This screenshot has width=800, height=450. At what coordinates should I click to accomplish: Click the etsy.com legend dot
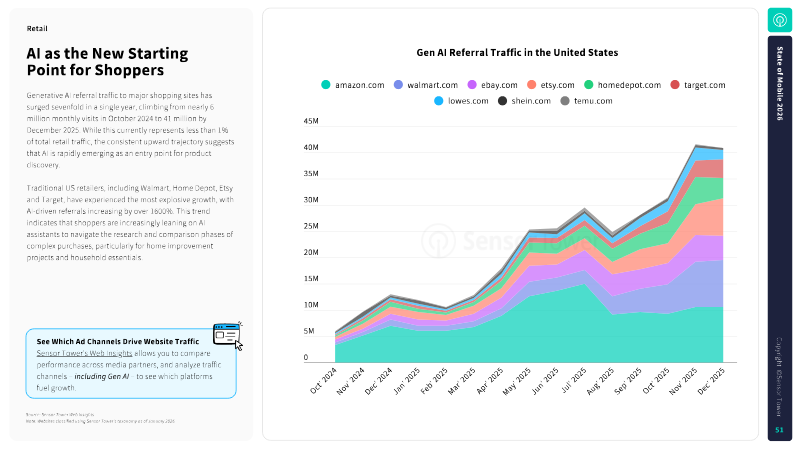click(x=530, y=85)
